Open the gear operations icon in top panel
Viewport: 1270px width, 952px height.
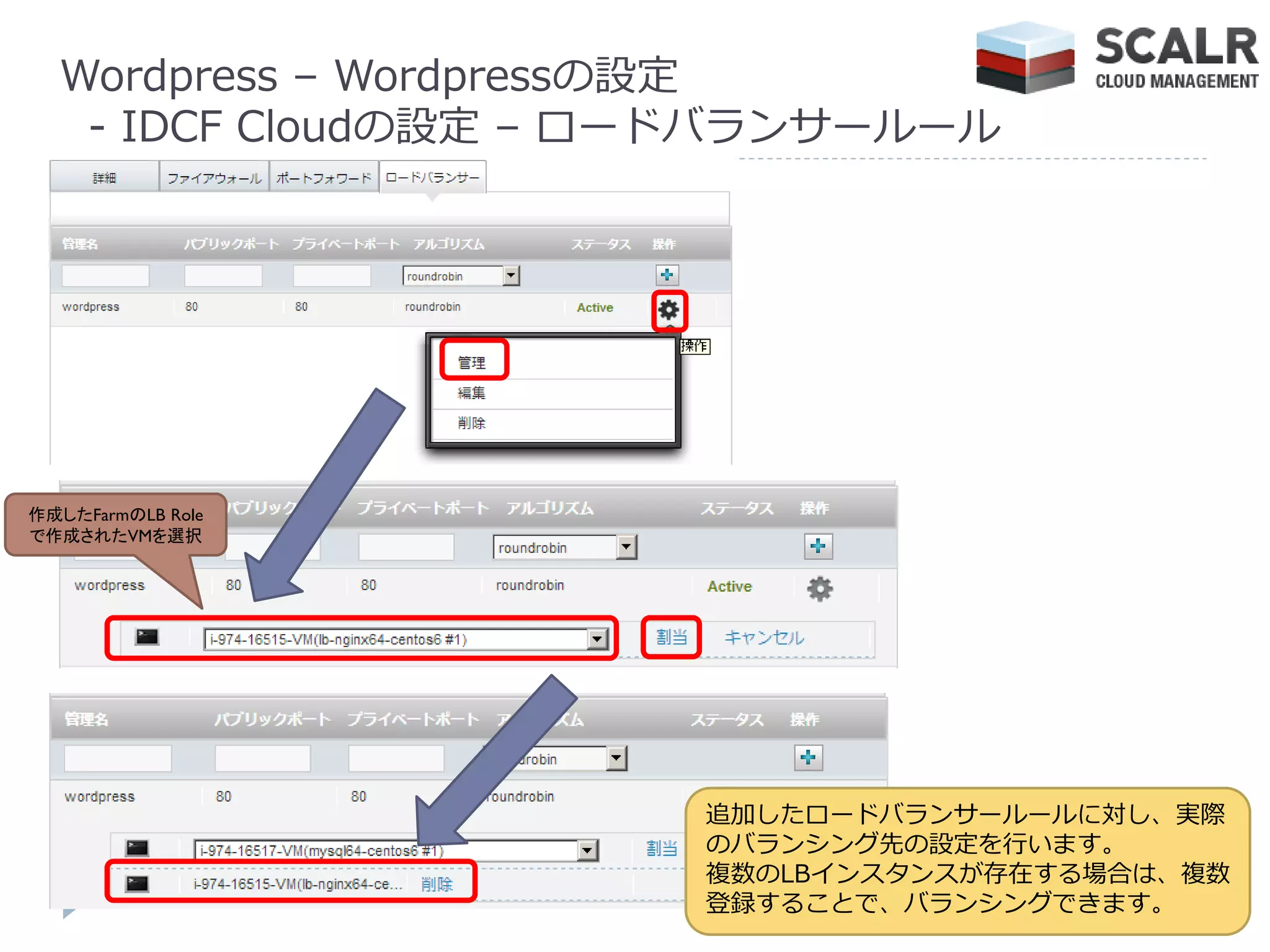click(668, 309)
